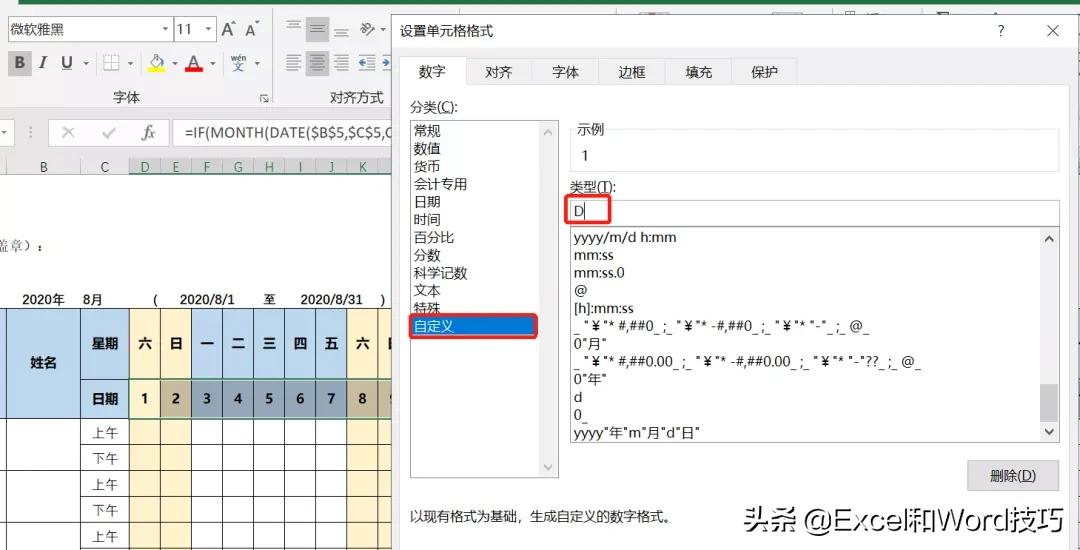Screen dimensions: 1080x550
Task: Select column D header in the worksheet
Action: click(x=145, y=167)
